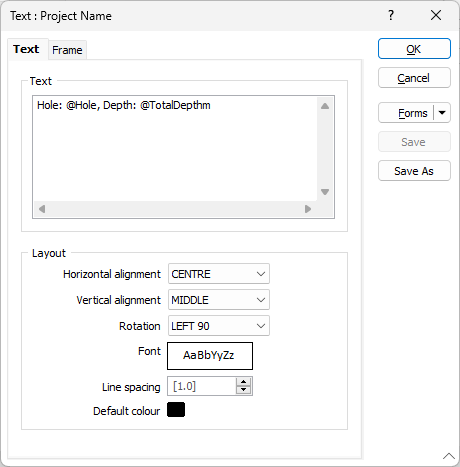
Task: Click the horizontal scroll right arrow
Action: tap(308, 209)
